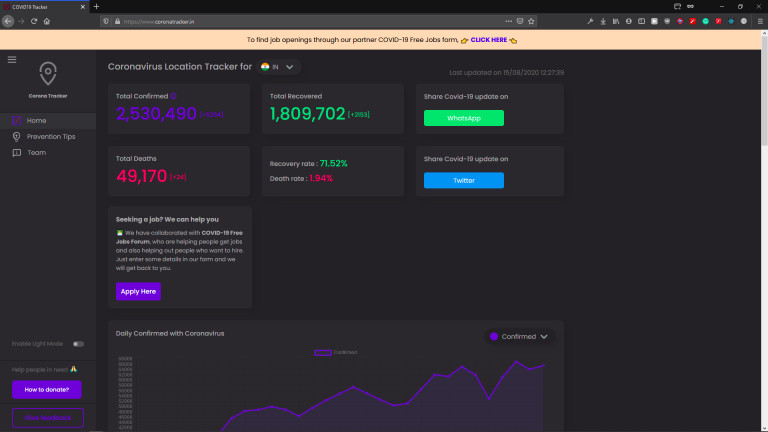Follow the CLICK HERE jobs link

tap(488, 40)
